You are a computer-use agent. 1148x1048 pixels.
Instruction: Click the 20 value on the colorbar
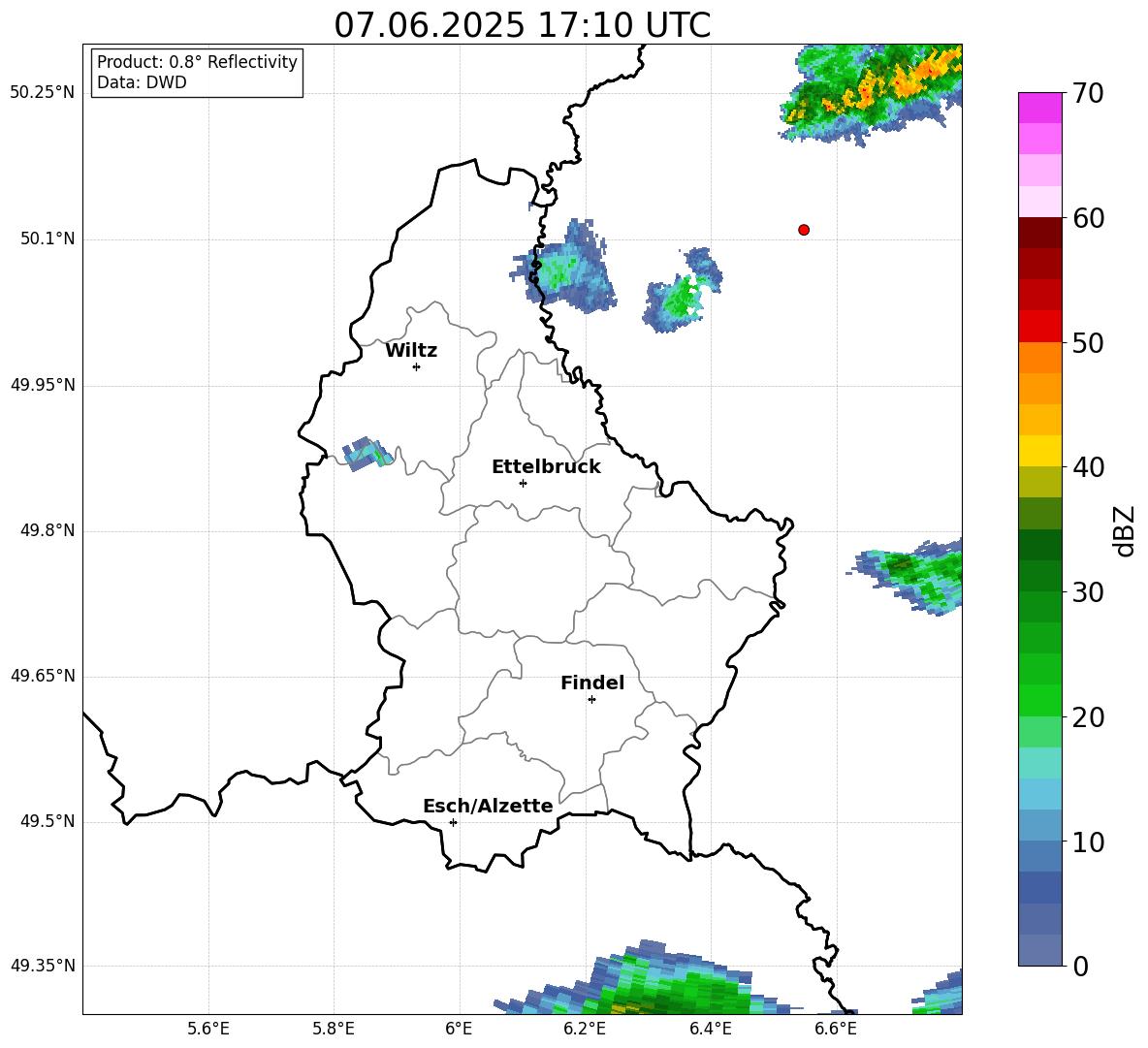(1088, 717)
